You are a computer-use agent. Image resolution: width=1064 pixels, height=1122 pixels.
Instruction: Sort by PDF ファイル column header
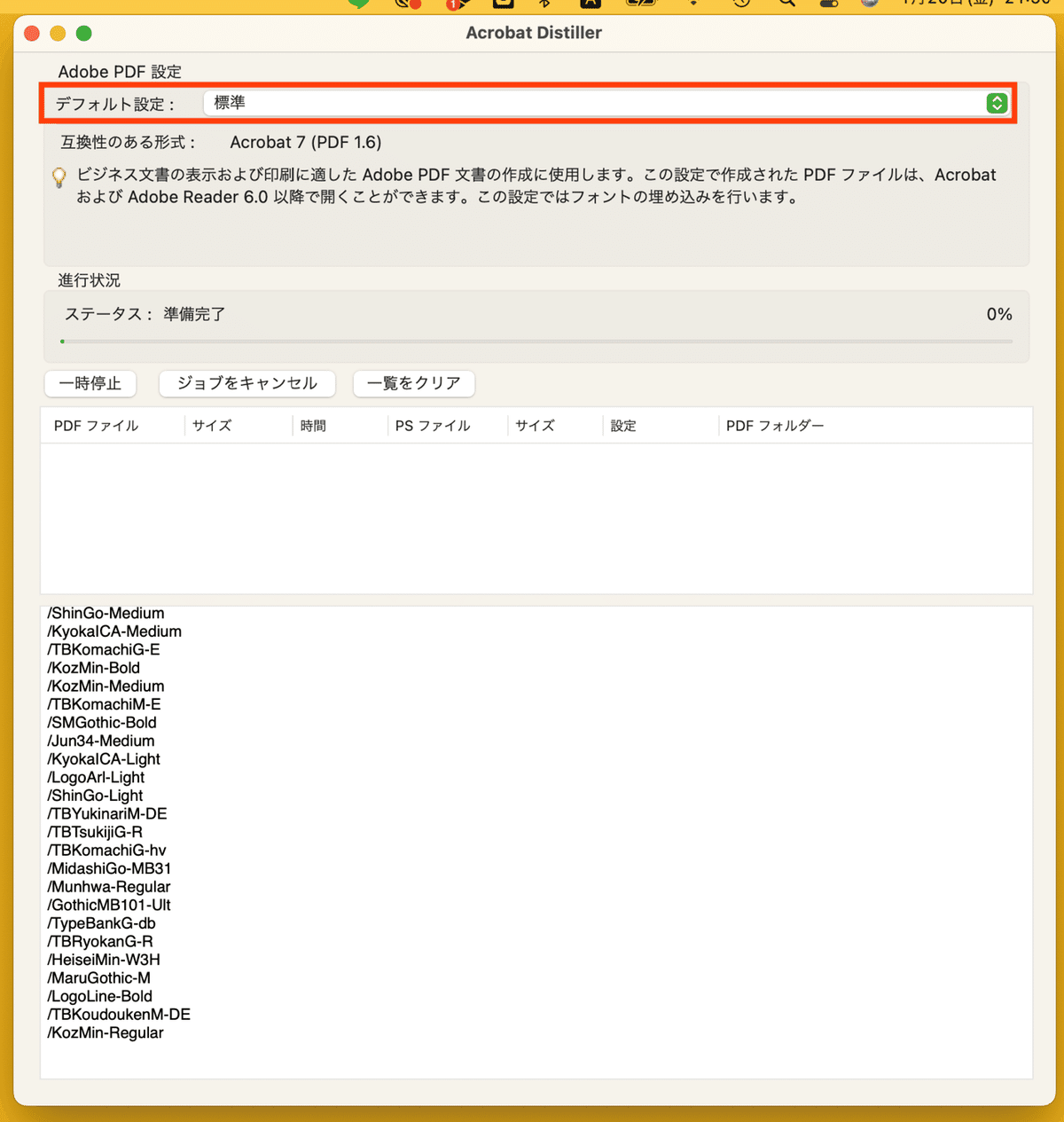point(97,426)
